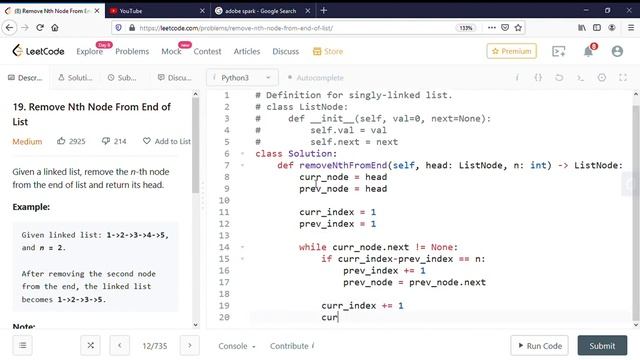Go forward in browser history
Screen dimensions: 640x360
(24, 28)
